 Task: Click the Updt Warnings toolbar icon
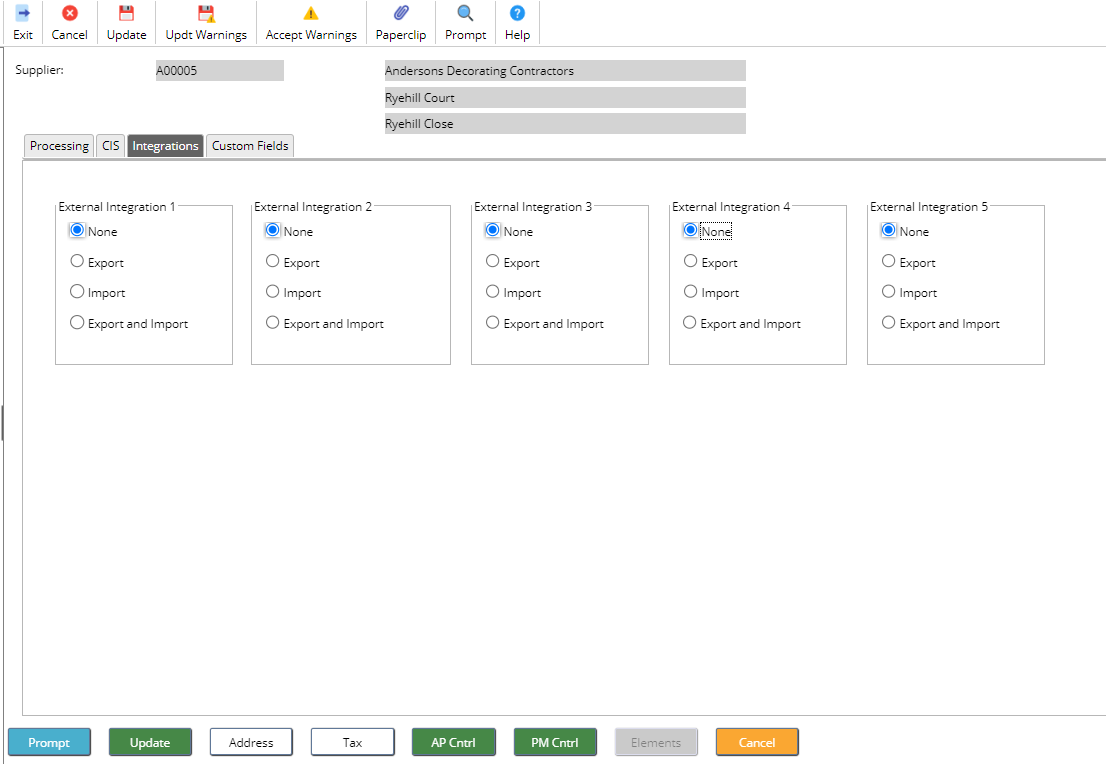206,13
